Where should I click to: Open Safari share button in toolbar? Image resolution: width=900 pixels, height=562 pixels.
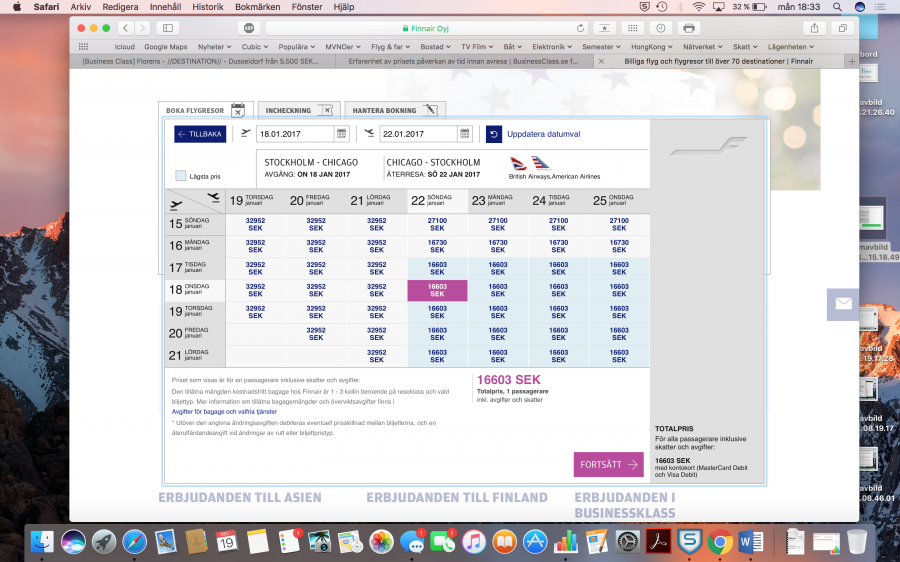(x=815, y=28)
